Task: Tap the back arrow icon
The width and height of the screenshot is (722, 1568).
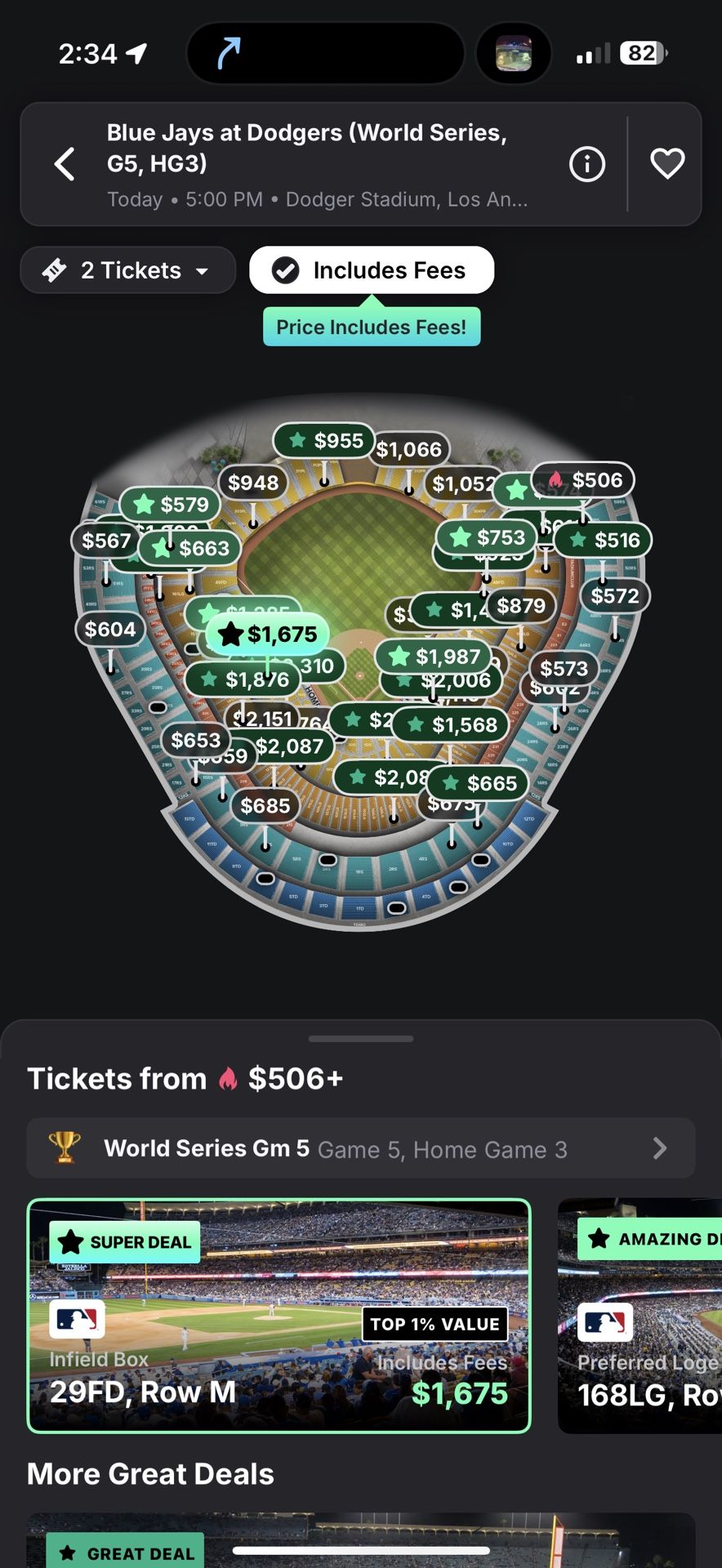Action: [65, 164]
